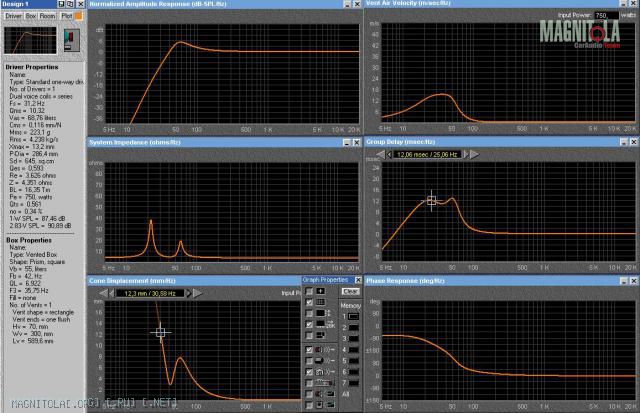The height and width of the screenshot is (413, 640).
Task: Select memory slot 1 swatch
Action: coord(353,316)
